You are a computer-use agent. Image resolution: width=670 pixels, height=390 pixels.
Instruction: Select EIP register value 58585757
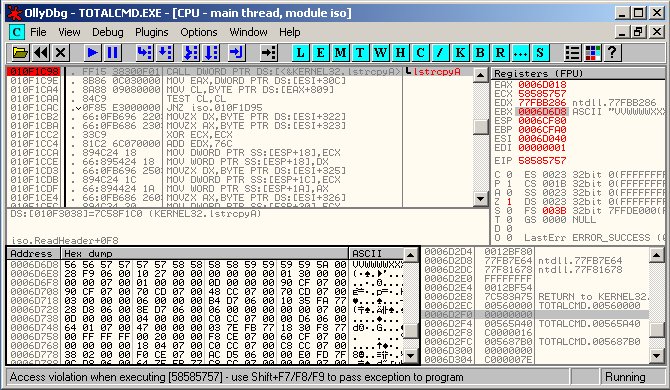(x=542, y=161)
